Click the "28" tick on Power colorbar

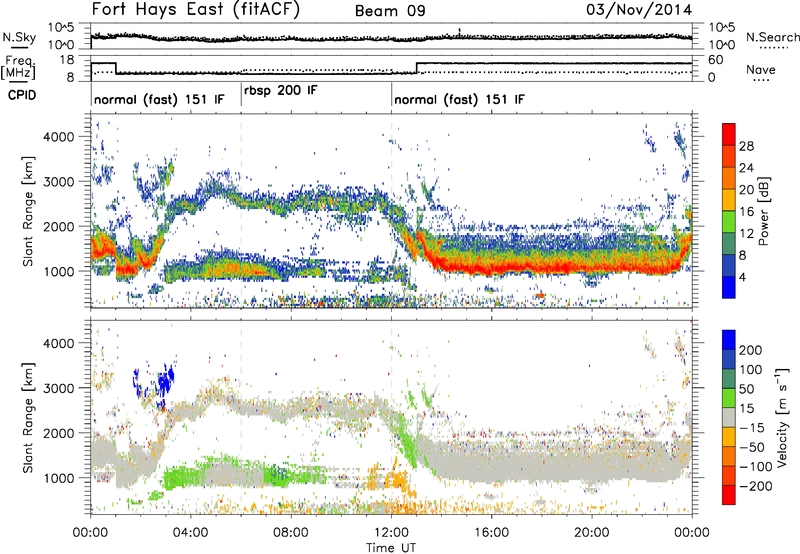(746, 146)
